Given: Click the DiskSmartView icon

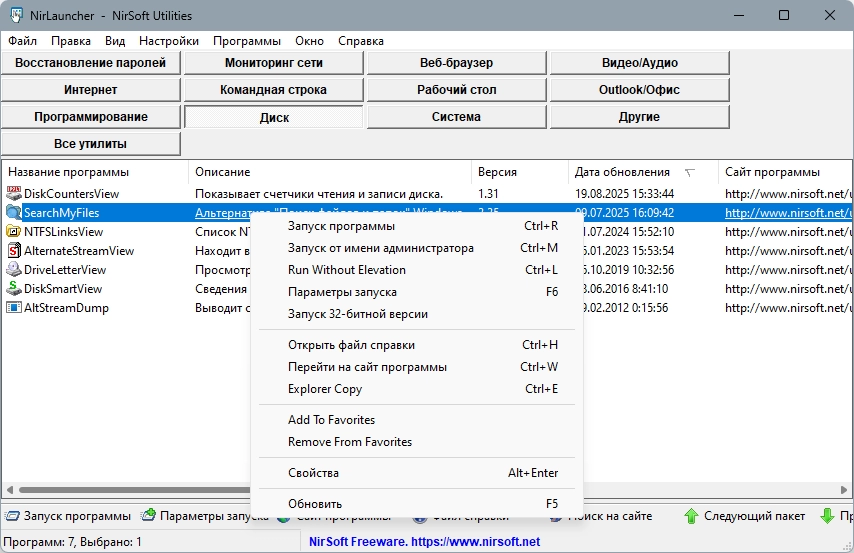Looking at the screenshot, I should pyautogui.click(x=14, y=289).
